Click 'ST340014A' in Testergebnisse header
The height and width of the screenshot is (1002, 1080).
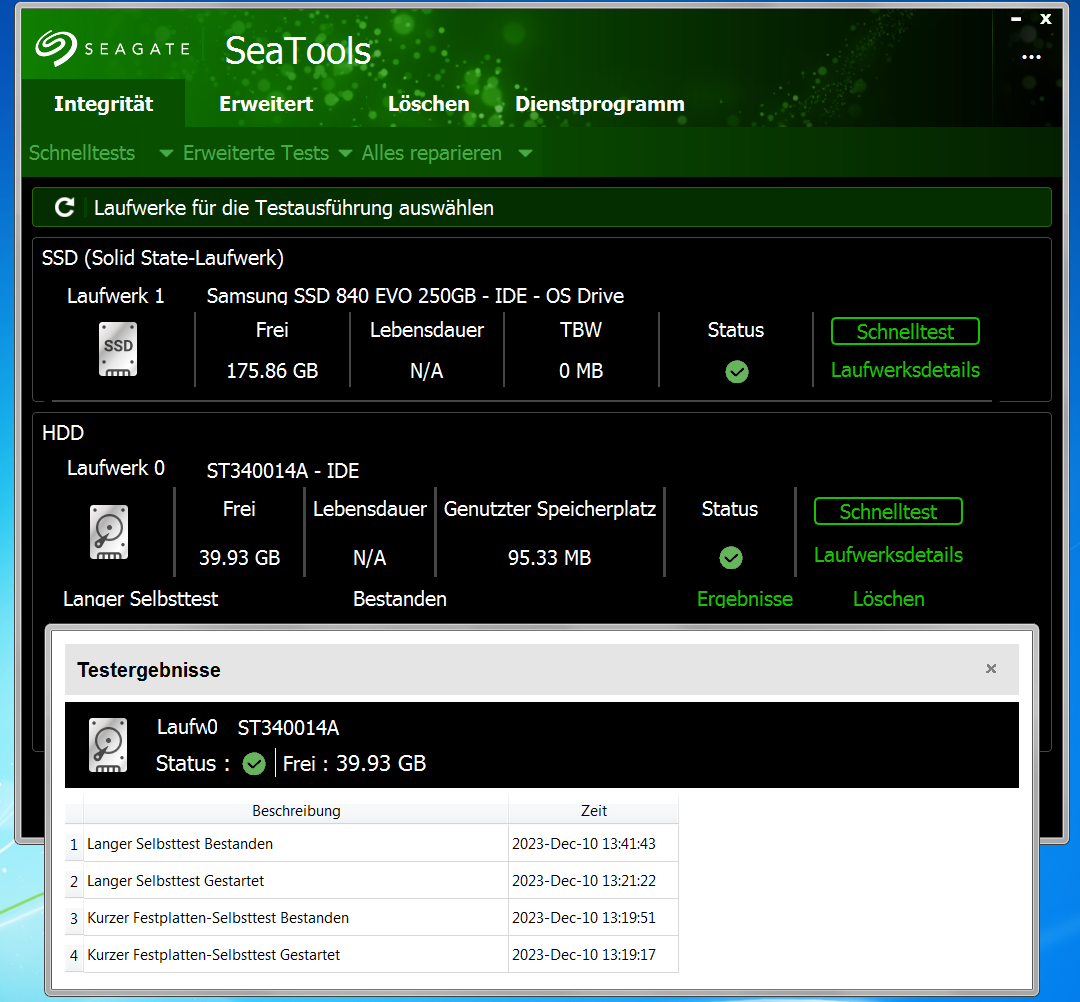click(x=288, y=727)
